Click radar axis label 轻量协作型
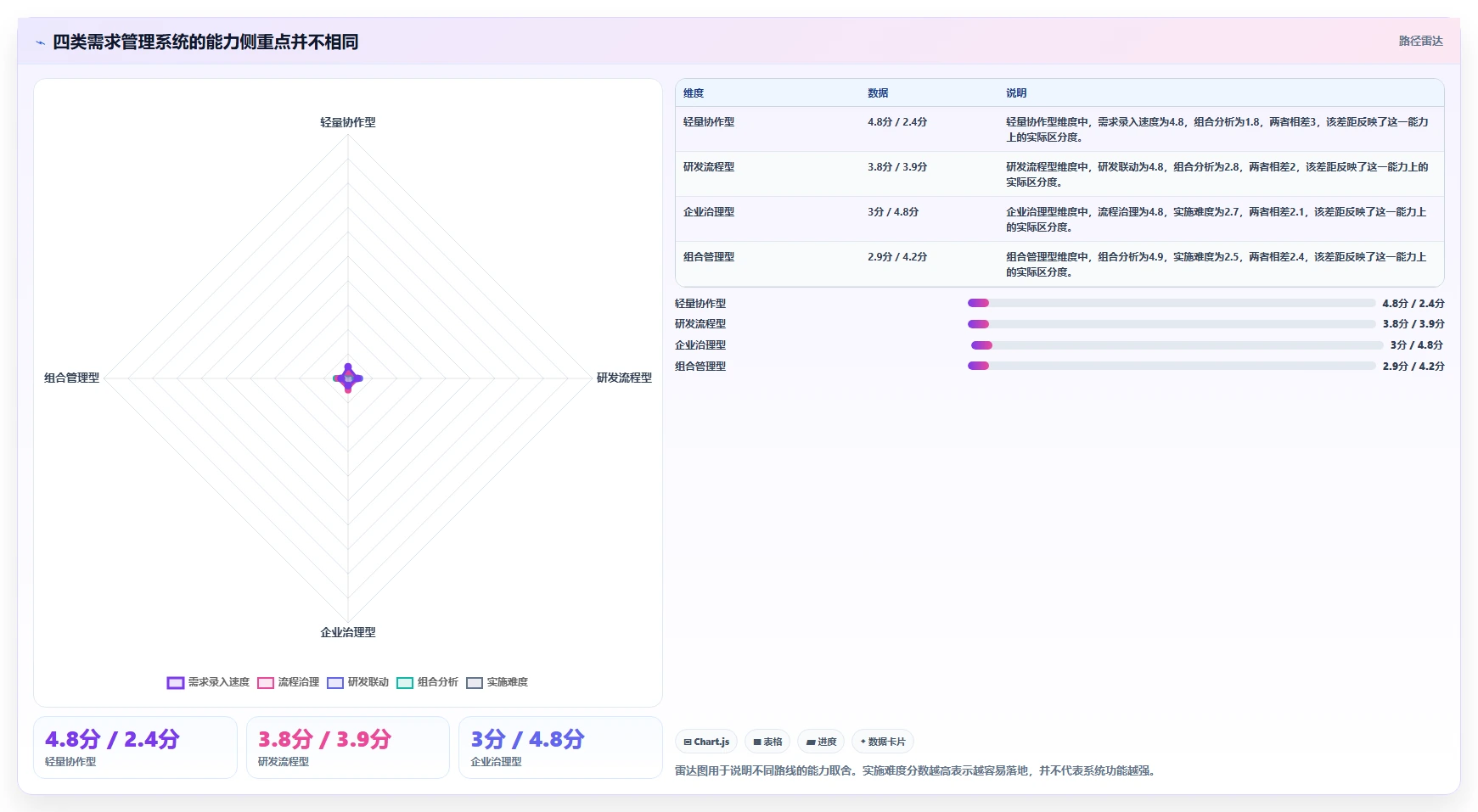 pyautogui.click(x=348, y=122)
